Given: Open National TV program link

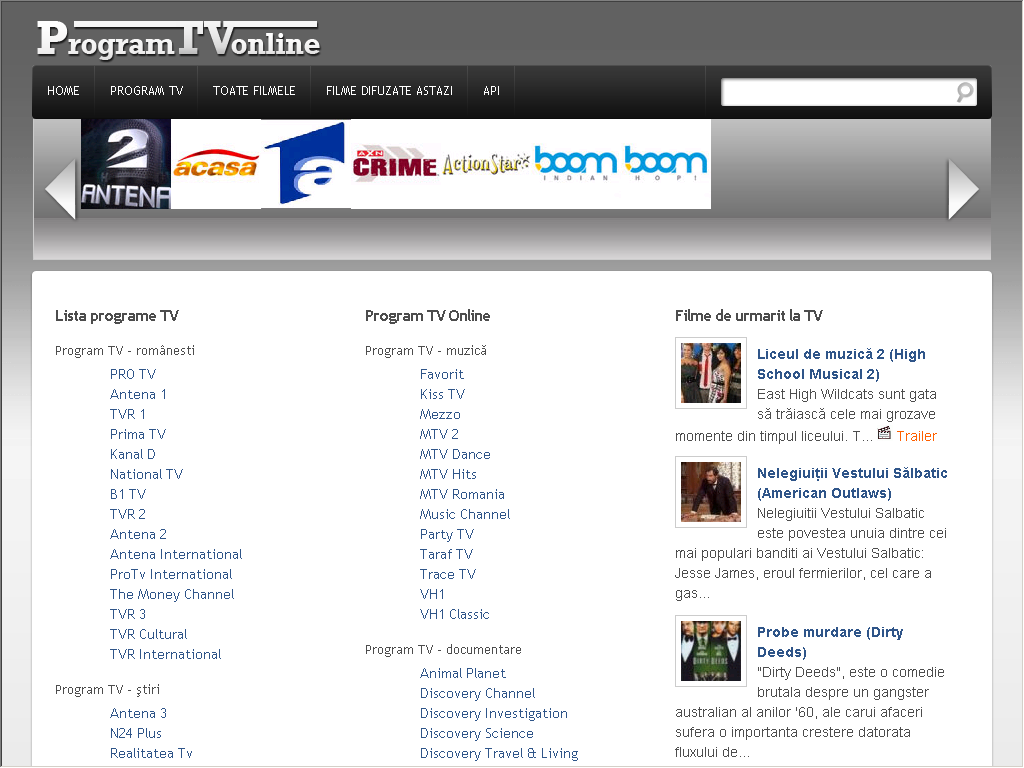Looking at the screenshot, I should [146, 474].
